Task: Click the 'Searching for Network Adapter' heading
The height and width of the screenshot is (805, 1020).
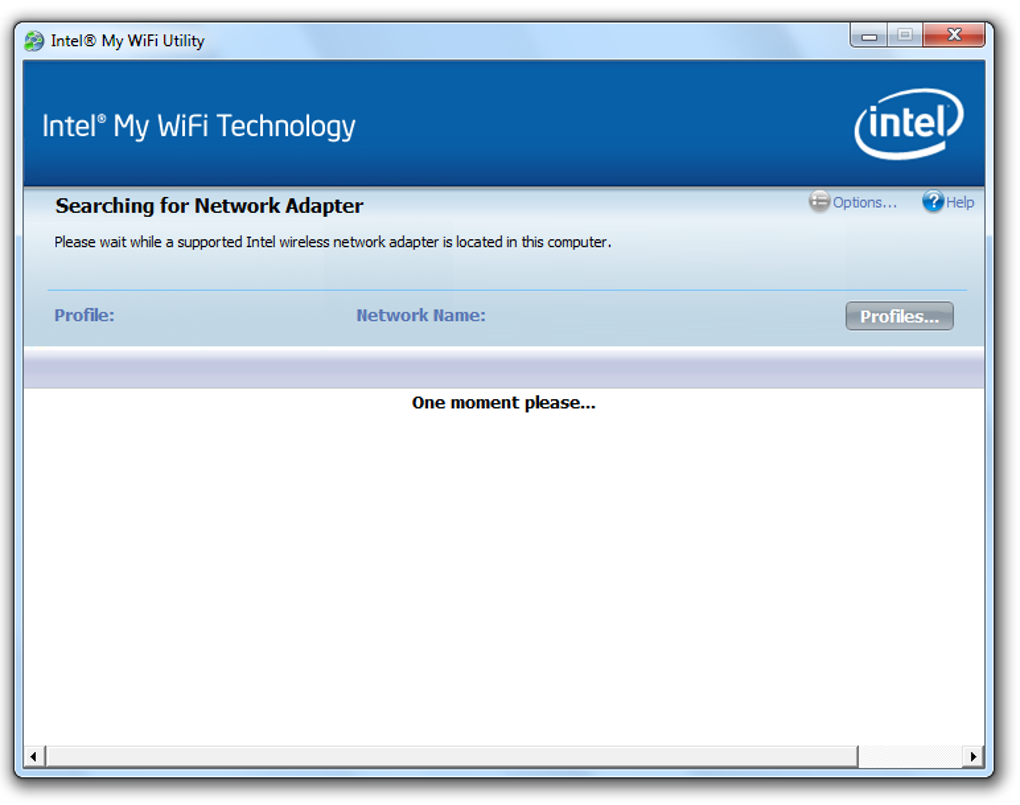Action: [x=209, y=206]
